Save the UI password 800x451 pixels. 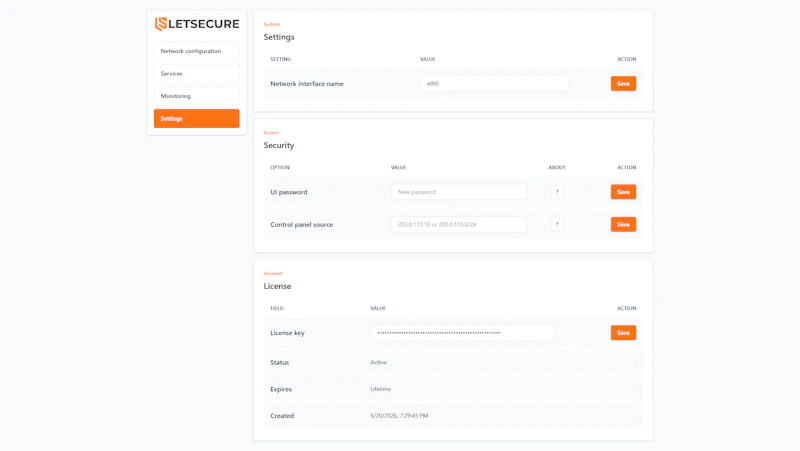point(623,192)
